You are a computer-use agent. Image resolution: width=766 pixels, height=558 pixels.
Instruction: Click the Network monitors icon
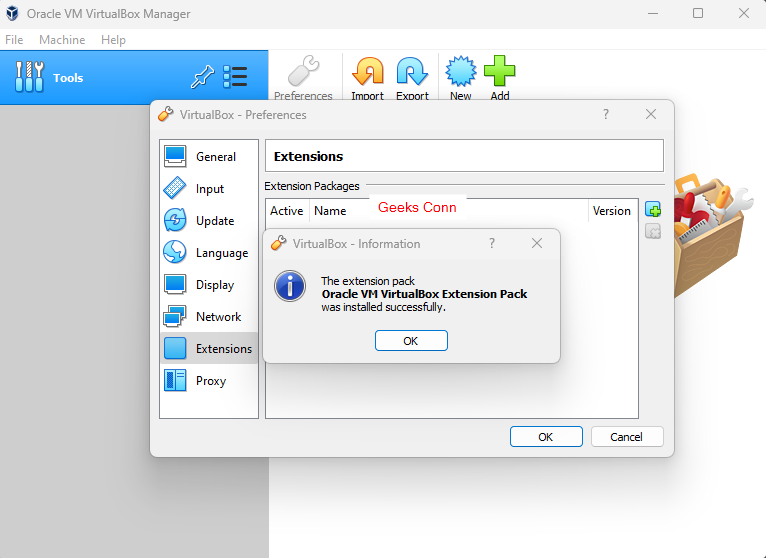[175, 316]
